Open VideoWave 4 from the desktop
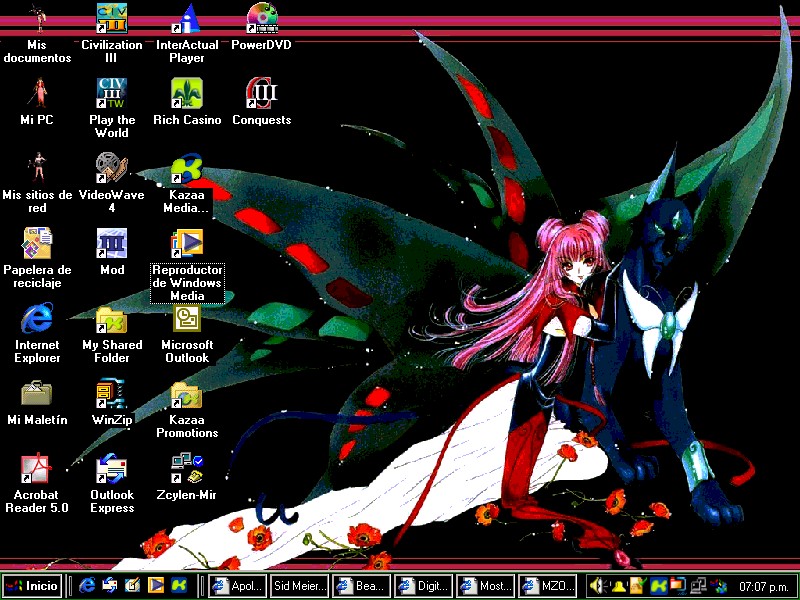The width and height of the screenshot is (800, 600). coord(111,168)
